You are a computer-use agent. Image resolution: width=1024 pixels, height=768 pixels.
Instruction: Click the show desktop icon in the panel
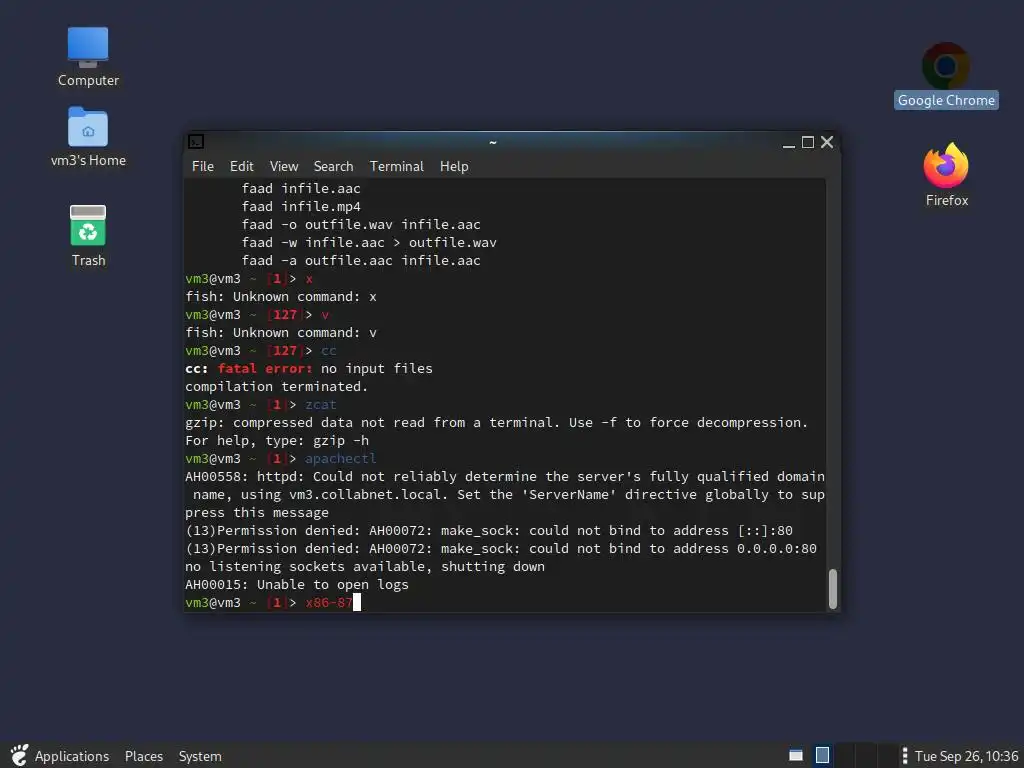[795, 756]
